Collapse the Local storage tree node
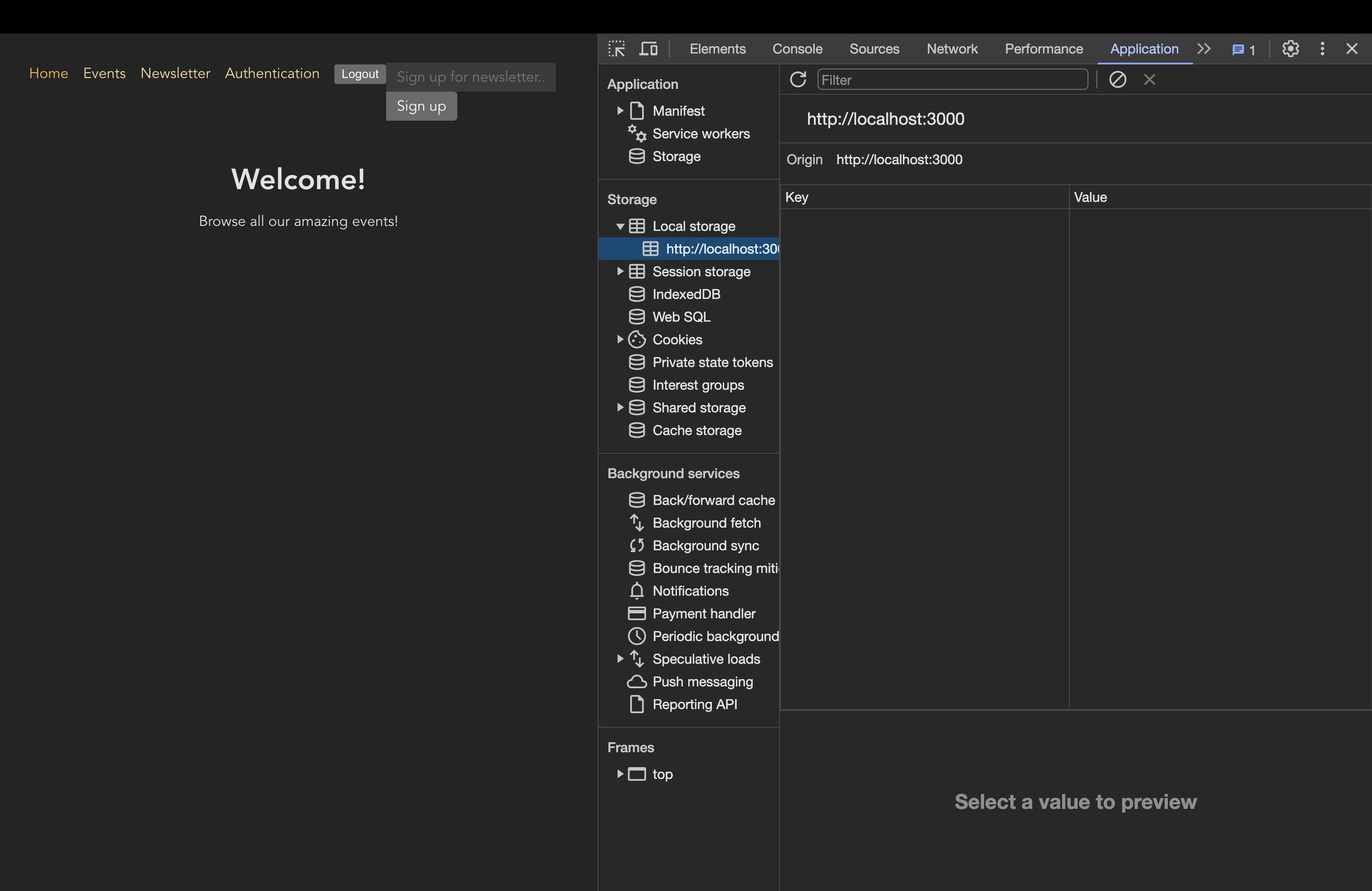 (620, 226)
